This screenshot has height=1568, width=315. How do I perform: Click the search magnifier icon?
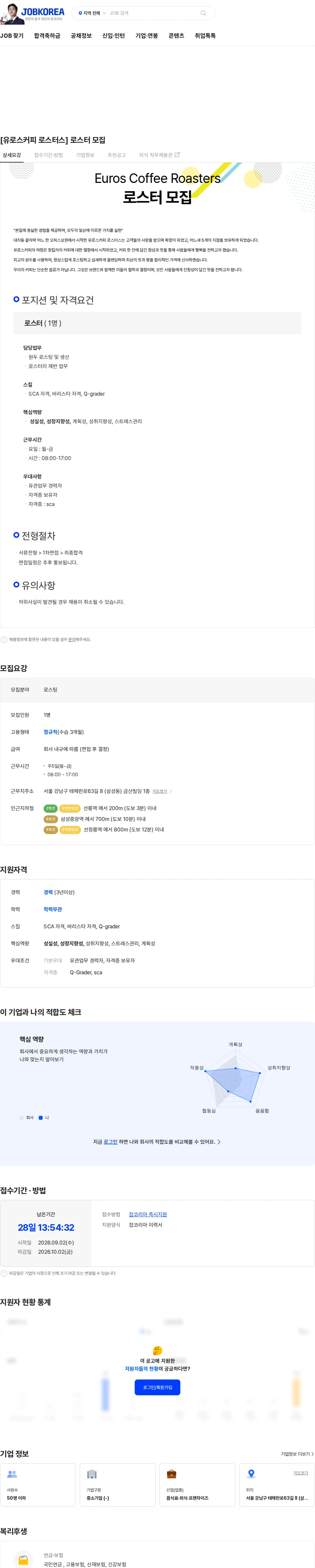point(203,13)
